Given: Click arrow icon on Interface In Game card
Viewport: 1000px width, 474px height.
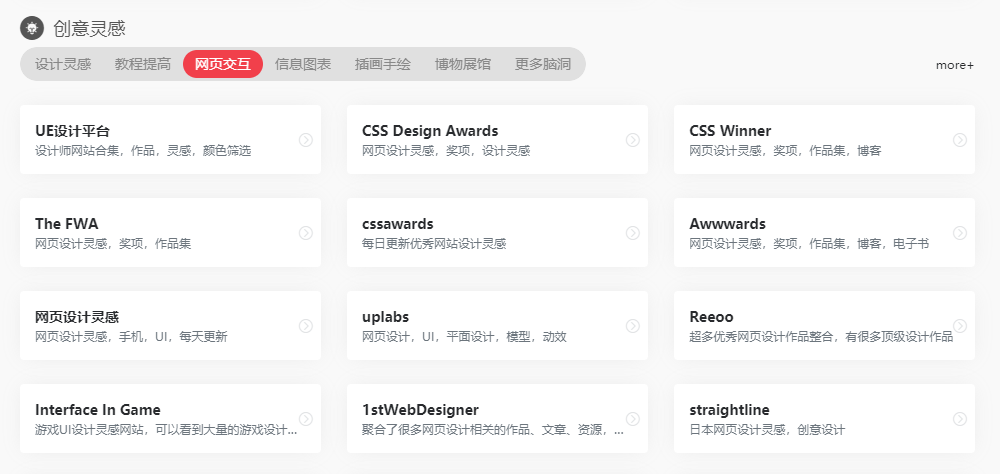Looking at the screenshot, I should [x=306, y=419].
